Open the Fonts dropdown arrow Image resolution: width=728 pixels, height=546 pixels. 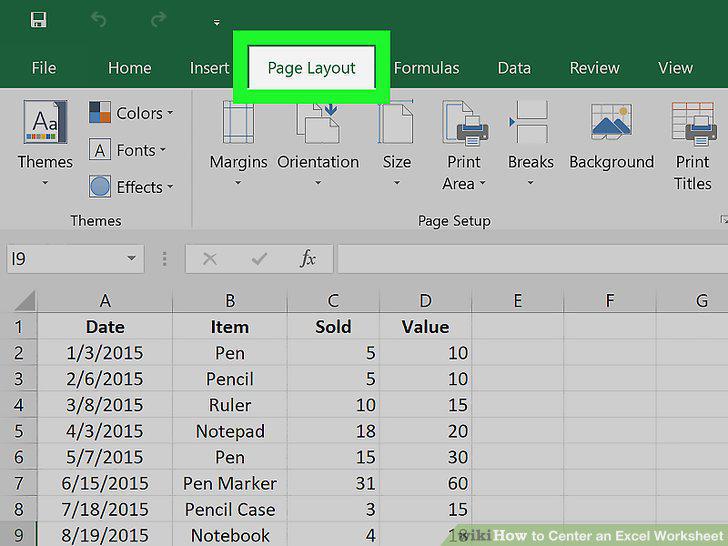tap(163, 150)
